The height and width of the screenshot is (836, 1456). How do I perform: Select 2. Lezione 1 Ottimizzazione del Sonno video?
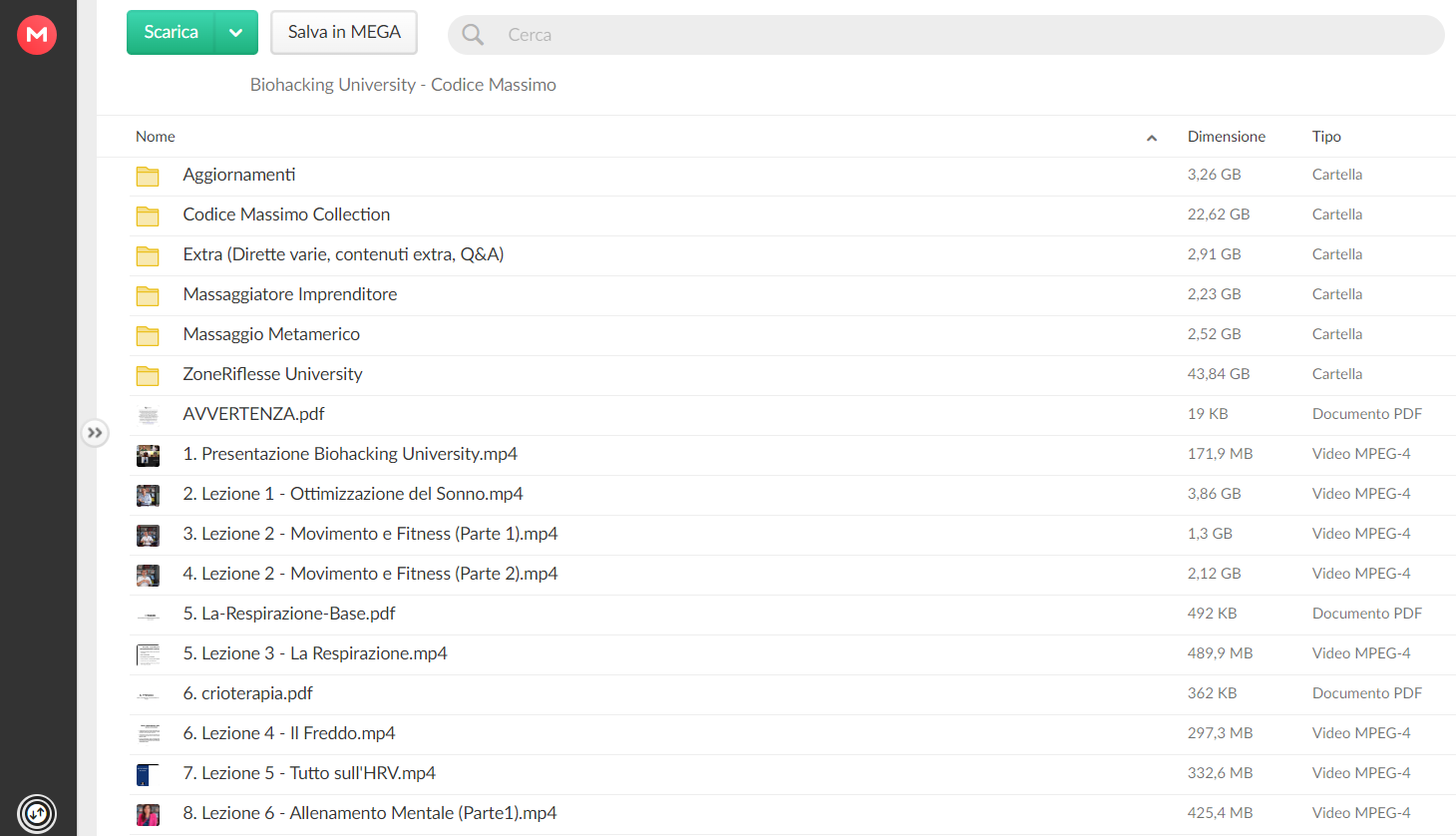(x=352, y=494)
